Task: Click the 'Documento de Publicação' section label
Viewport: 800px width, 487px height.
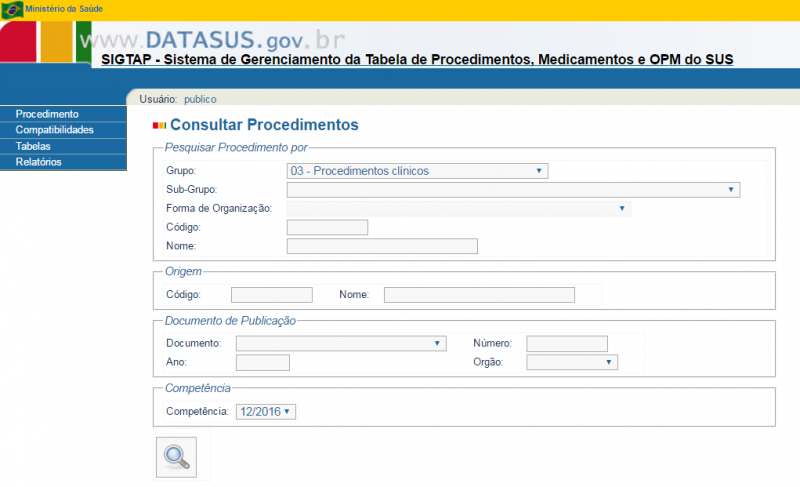Action: tap(230, 321)
